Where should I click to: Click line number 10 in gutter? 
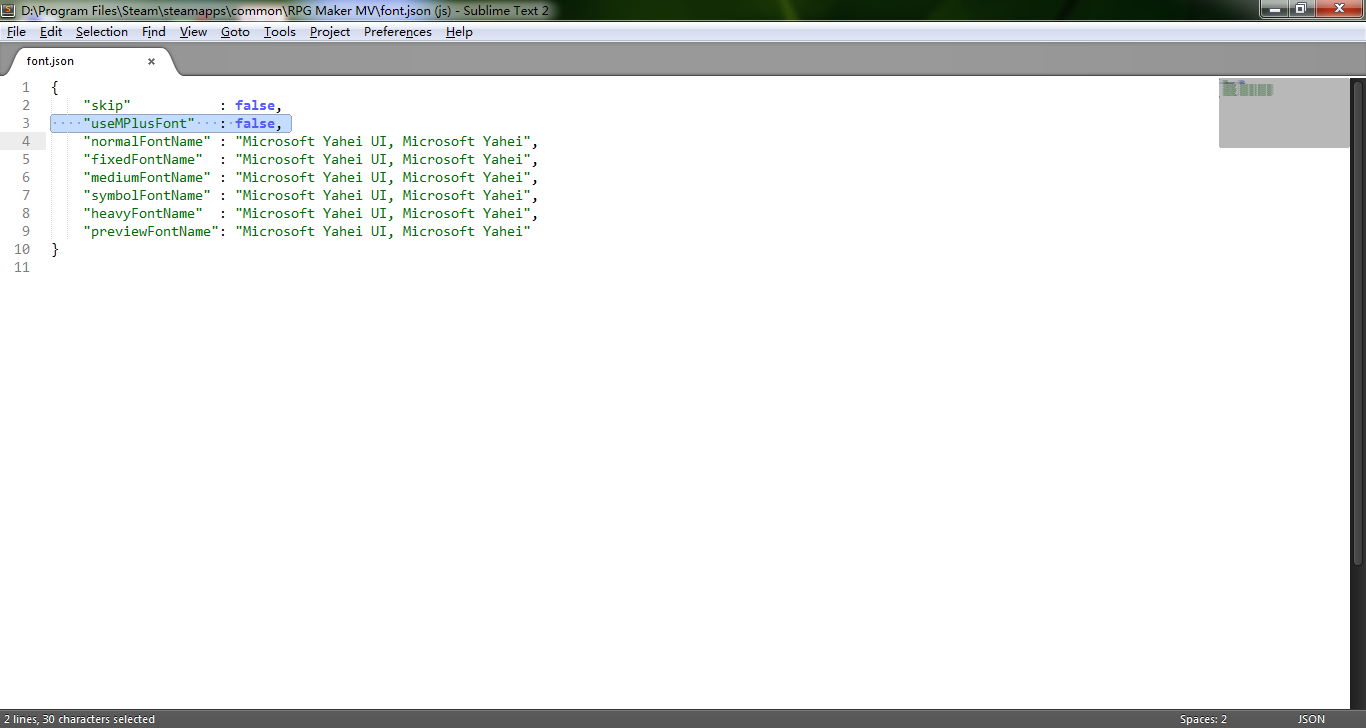point(22,249)
